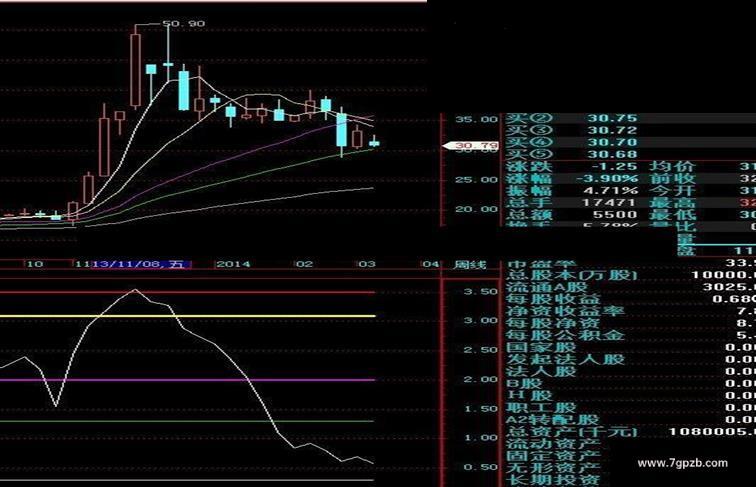The image size is (756, 487).
Task: Click the 02 month axis label
Action: click(304, 264)
